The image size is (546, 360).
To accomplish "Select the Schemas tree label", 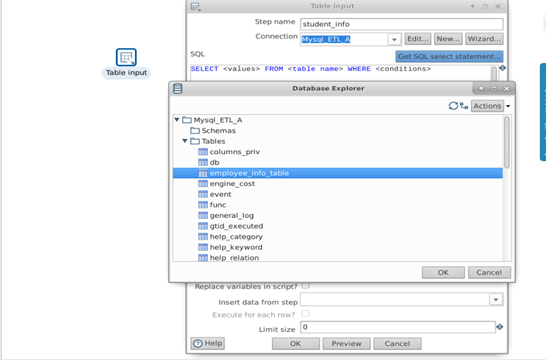I will coord(219,131).
